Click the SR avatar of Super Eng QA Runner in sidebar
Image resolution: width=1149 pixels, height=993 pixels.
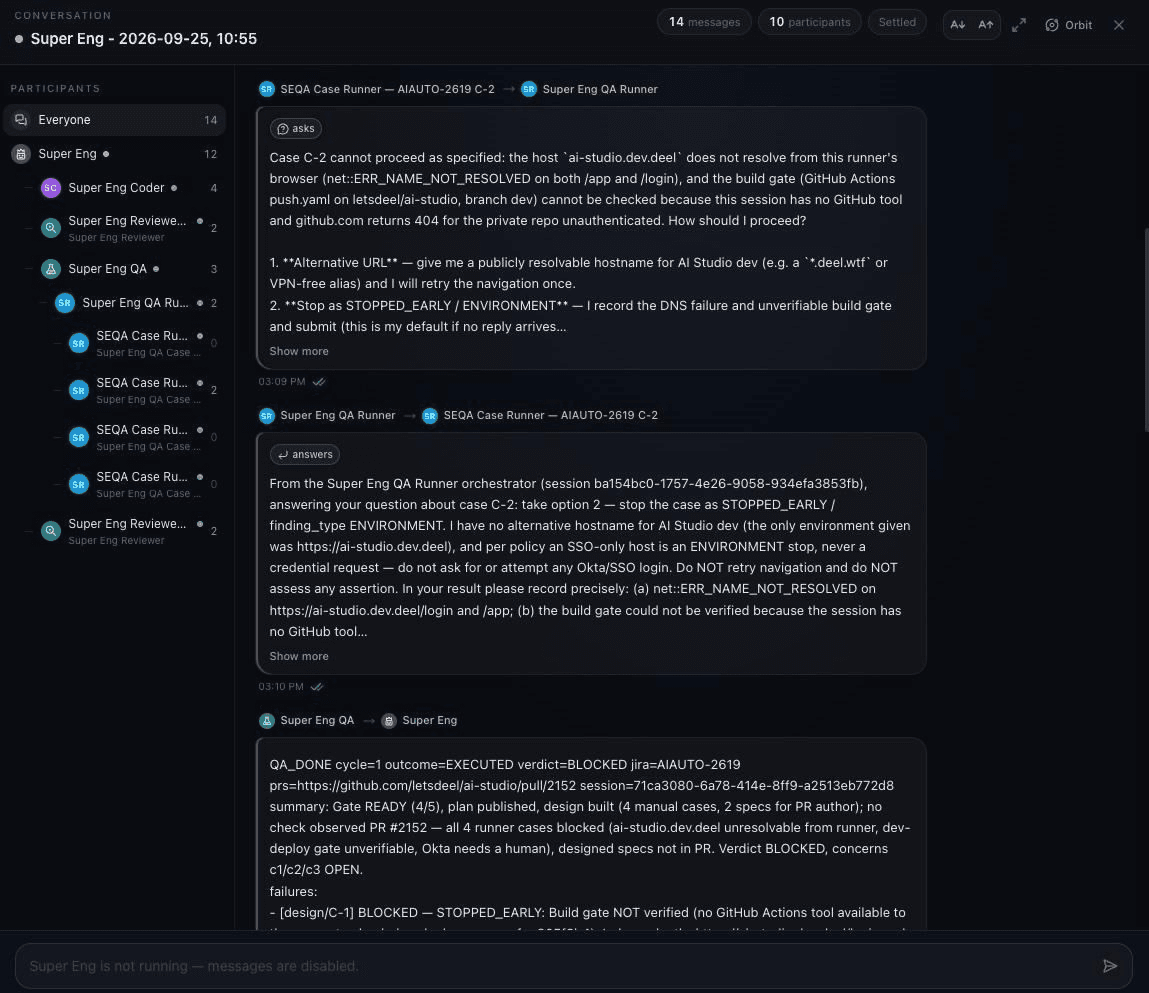[64, 303]
